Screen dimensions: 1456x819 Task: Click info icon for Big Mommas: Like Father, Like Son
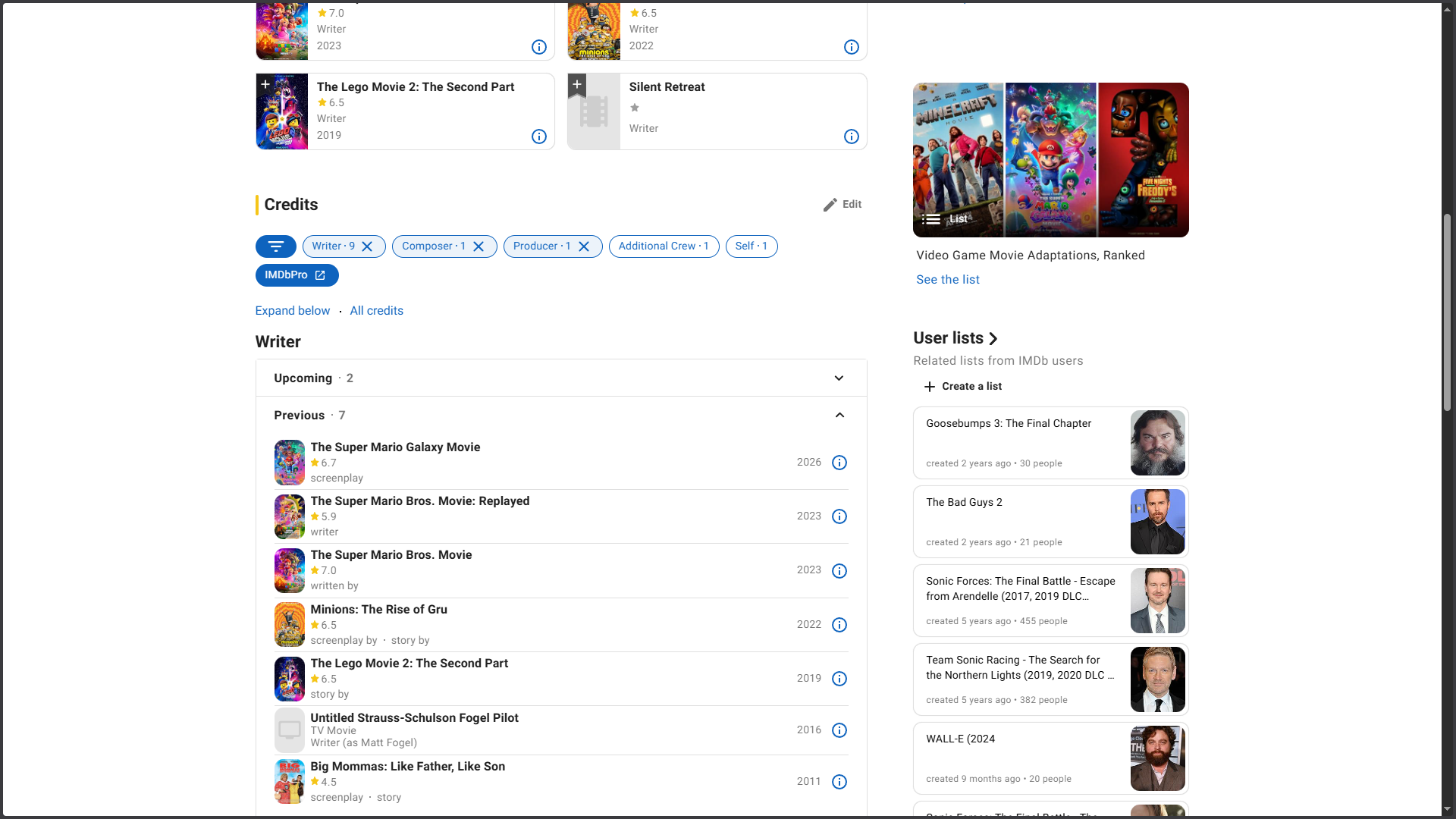(839, 782)
